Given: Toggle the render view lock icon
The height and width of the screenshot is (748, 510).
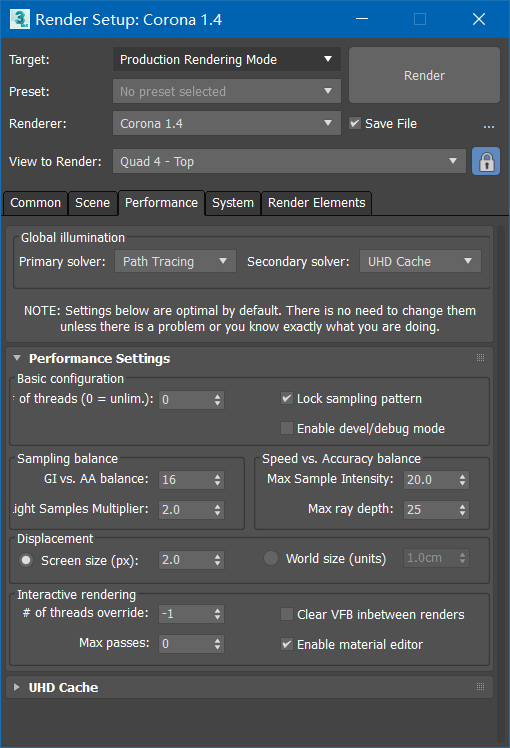Looking at the screenshot, I should pyautogui.click(x=486, y=161).
